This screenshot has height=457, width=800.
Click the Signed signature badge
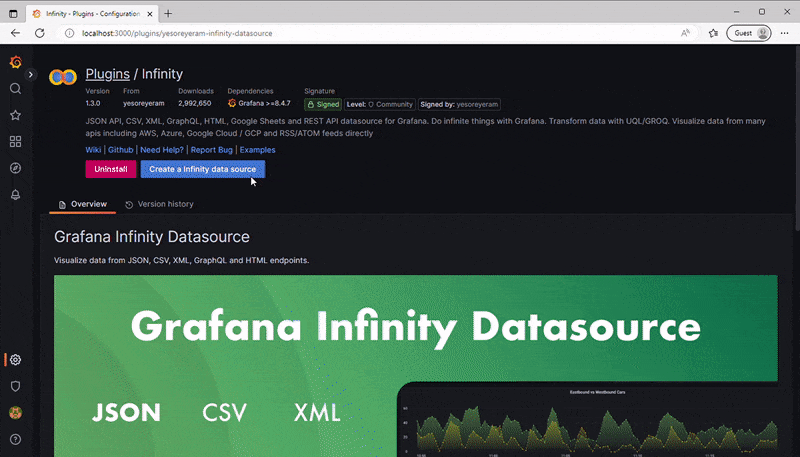tap(323, 105)
